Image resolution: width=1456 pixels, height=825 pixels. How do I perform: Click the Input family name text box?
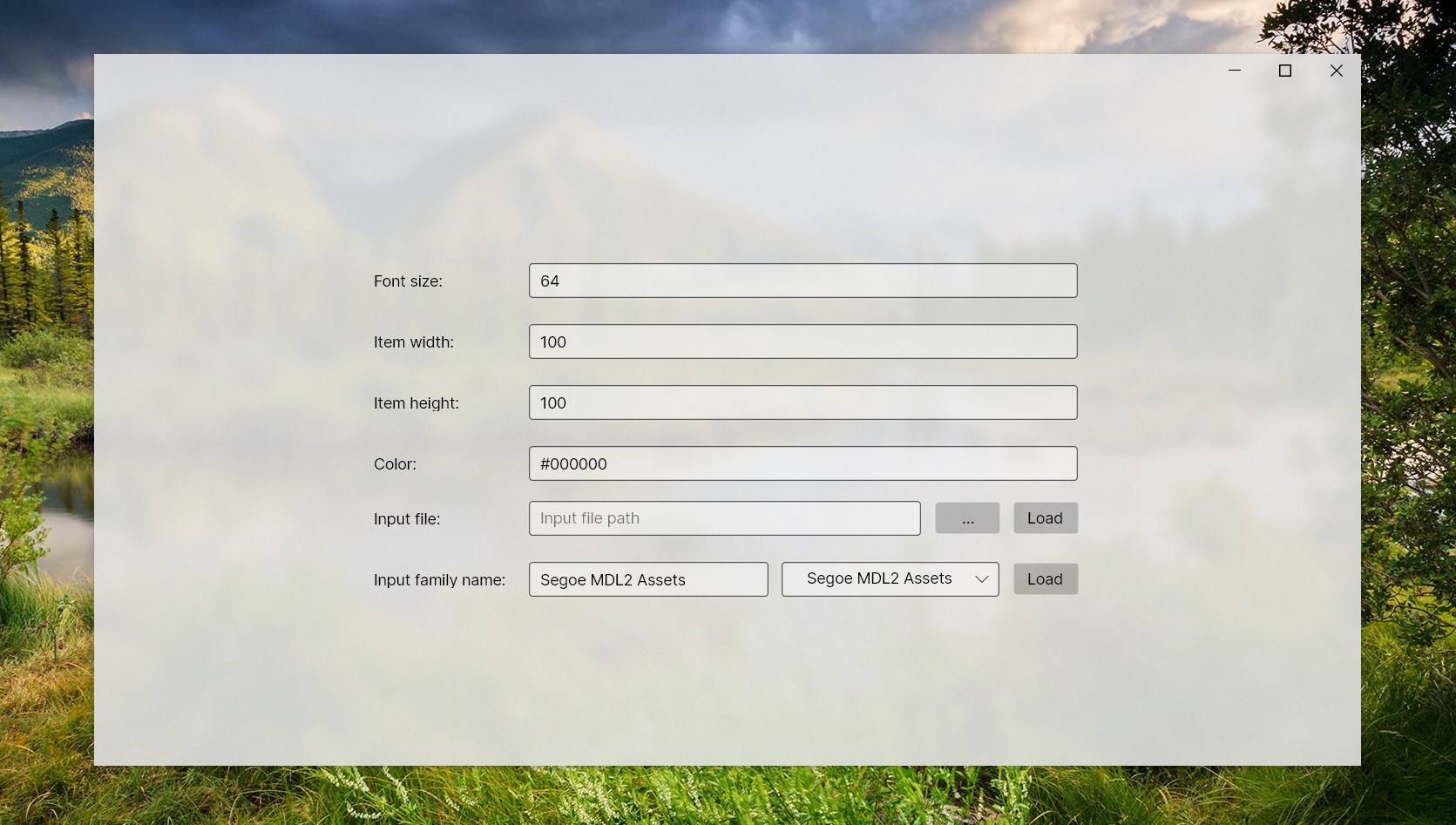pos(648,579)
